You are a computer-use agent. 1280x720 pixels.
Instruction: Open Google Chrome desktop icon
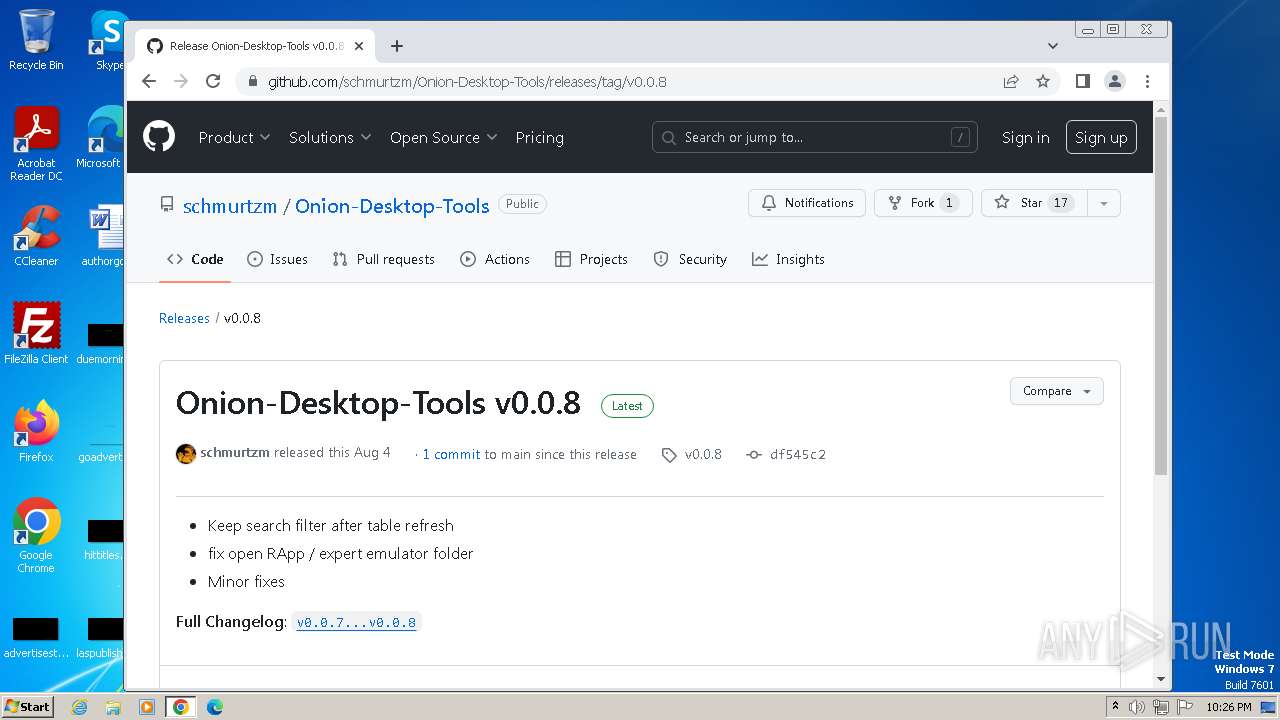[36, 536]
